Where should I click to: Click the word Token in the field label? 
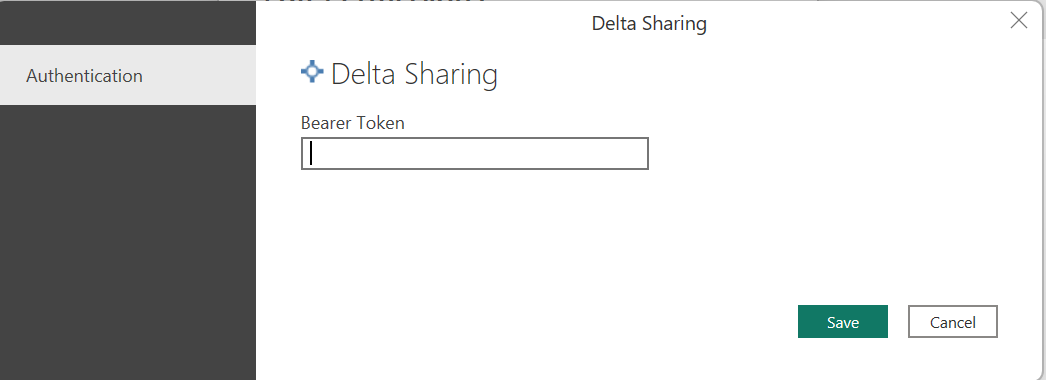381,123
